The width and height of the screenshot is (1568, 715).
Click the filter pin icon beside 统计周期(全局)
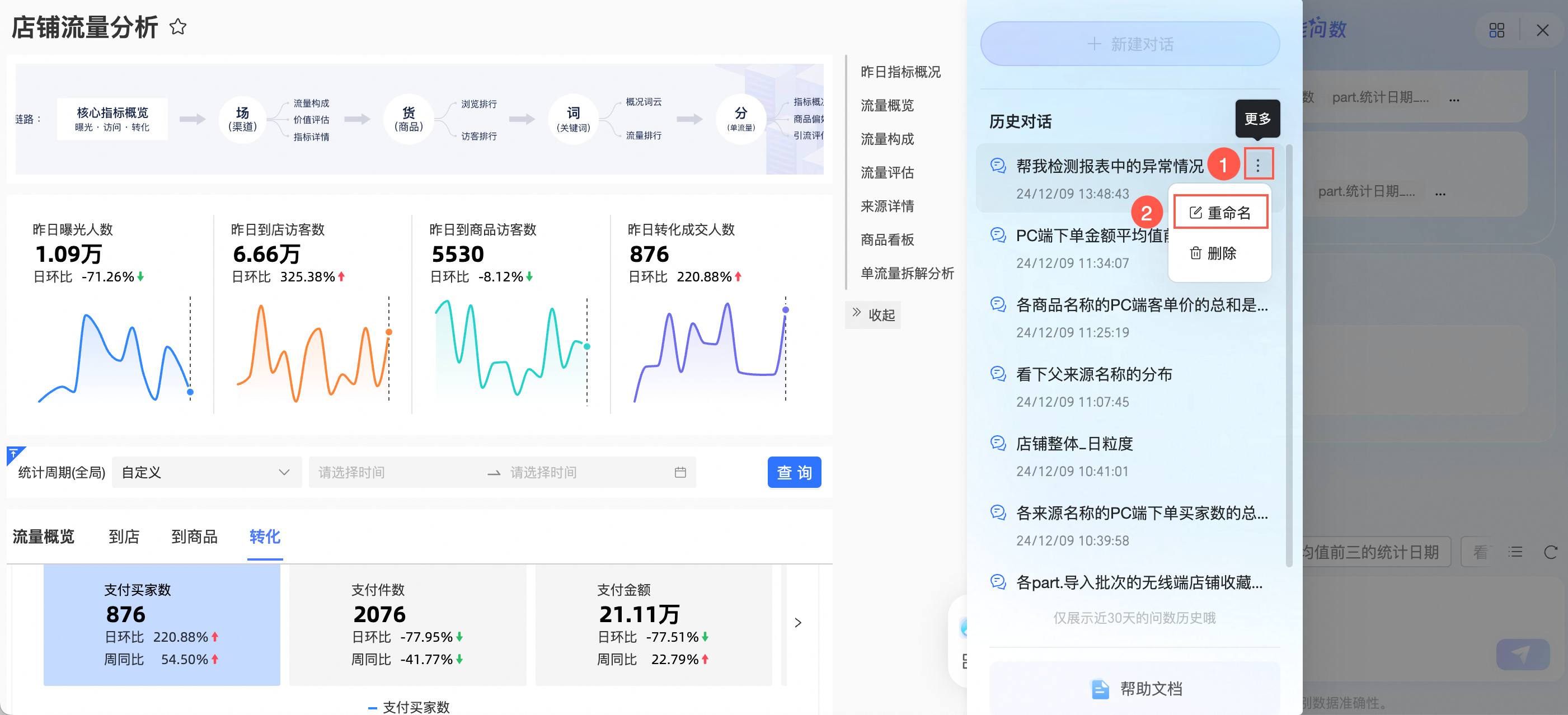click(15, 454)
